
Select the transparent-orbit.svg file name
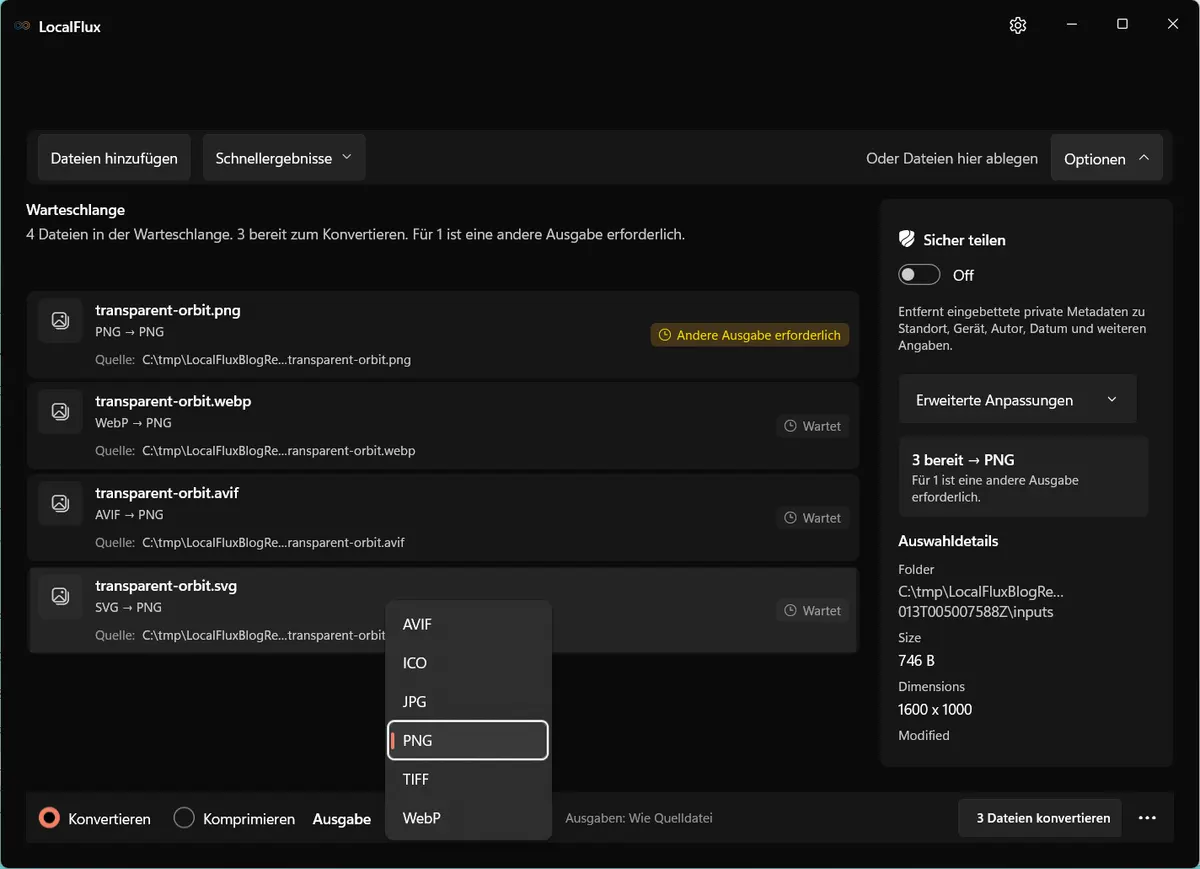tap(166, 586)
